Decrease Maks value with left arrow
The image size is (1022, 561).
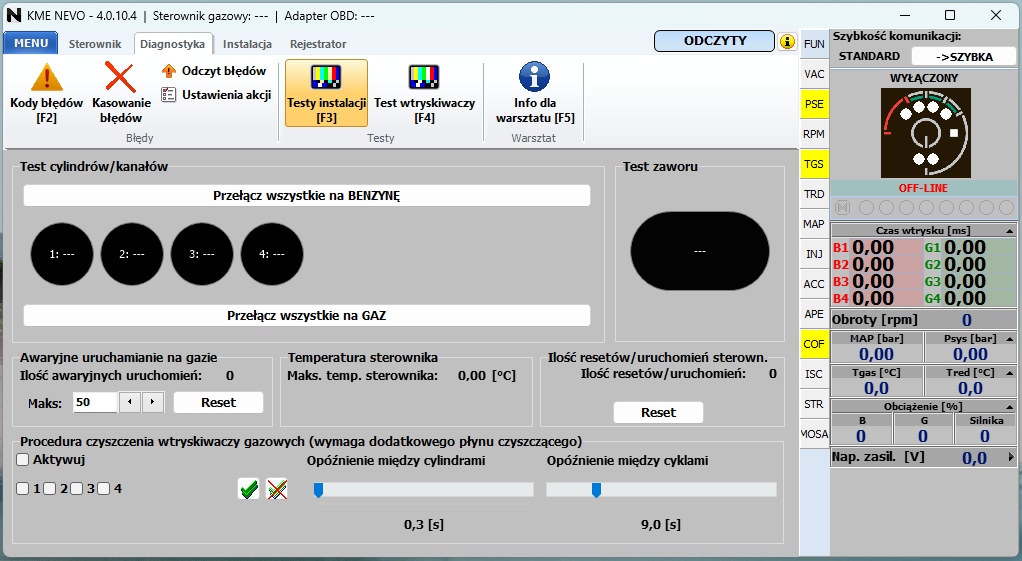coord(130,402)
